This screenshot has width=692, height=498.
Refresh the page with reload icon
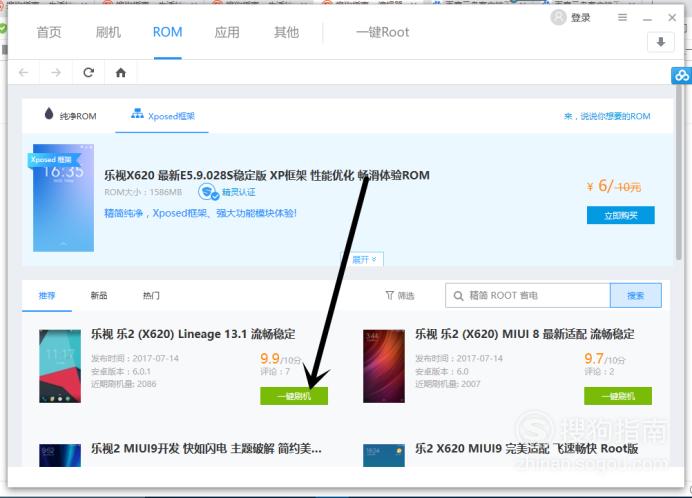point(89,72)
